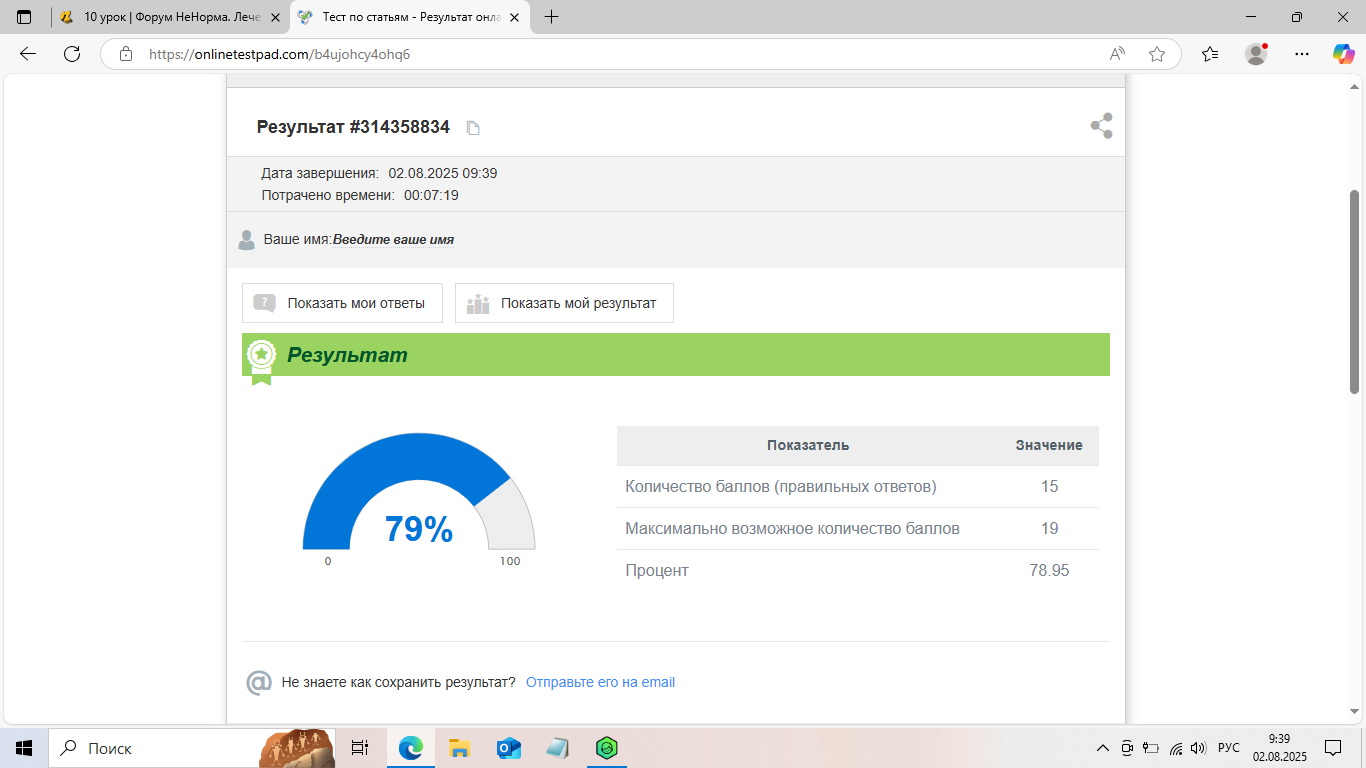Open the volume control in the tray
The image size is (1366, 768).
click(x=1199, y=748)
